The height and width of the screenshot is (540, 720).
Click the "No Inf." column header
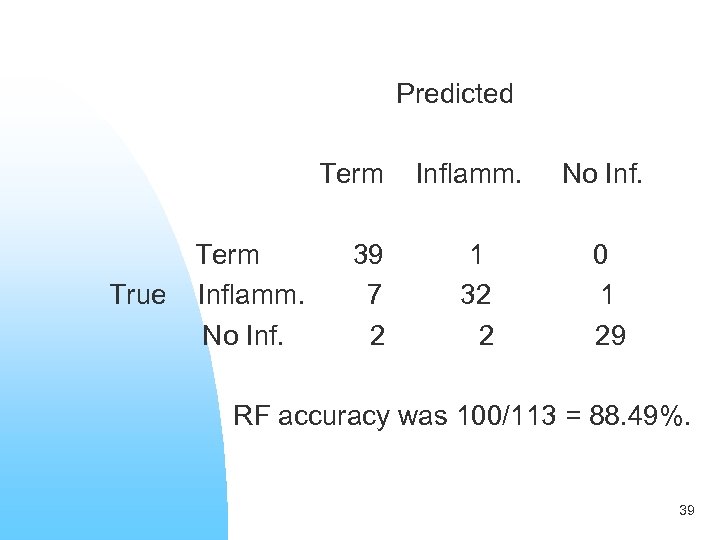602,174
